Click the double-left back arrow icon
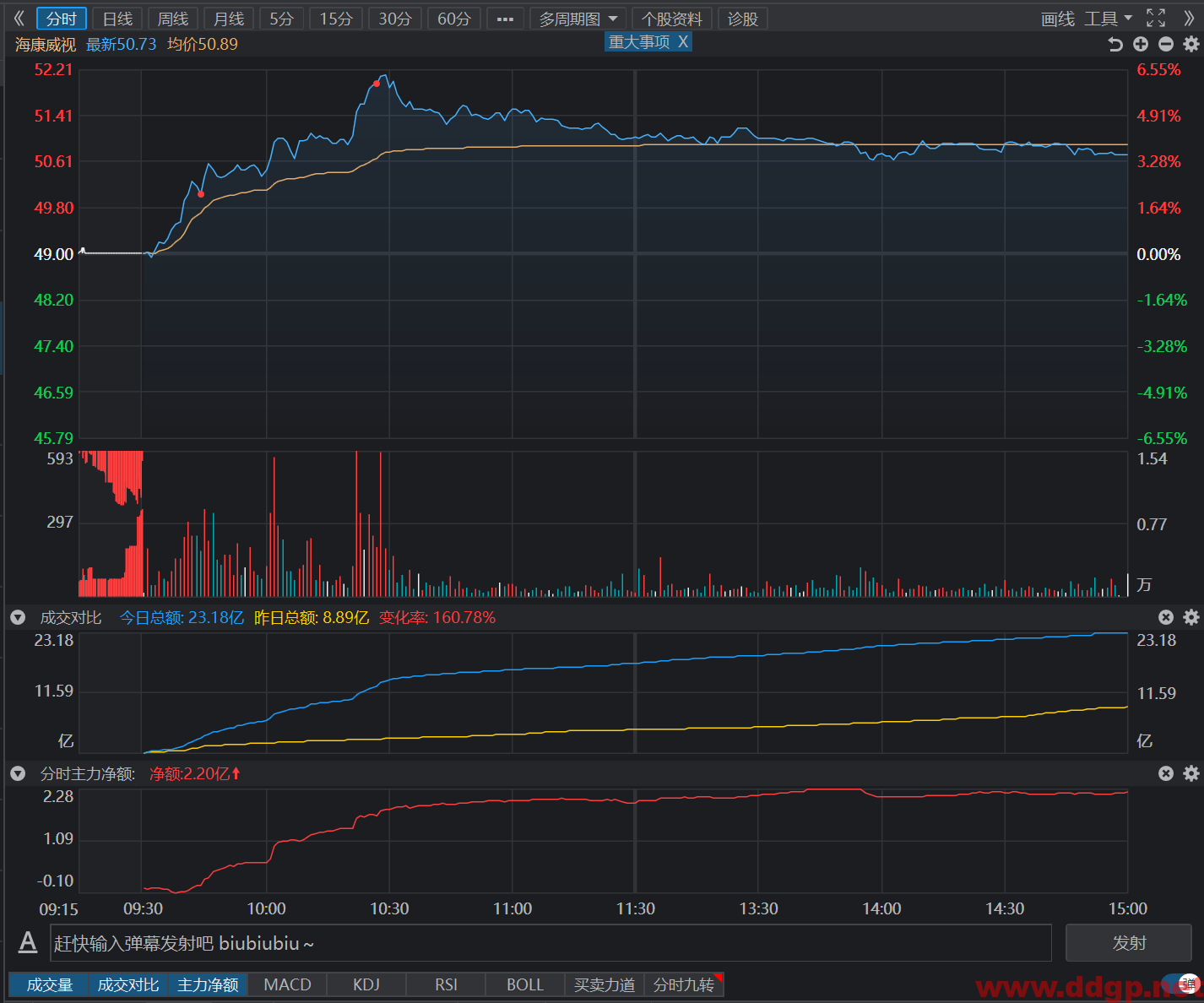The image size is (1204, 1003). click(x=19, y=19)
